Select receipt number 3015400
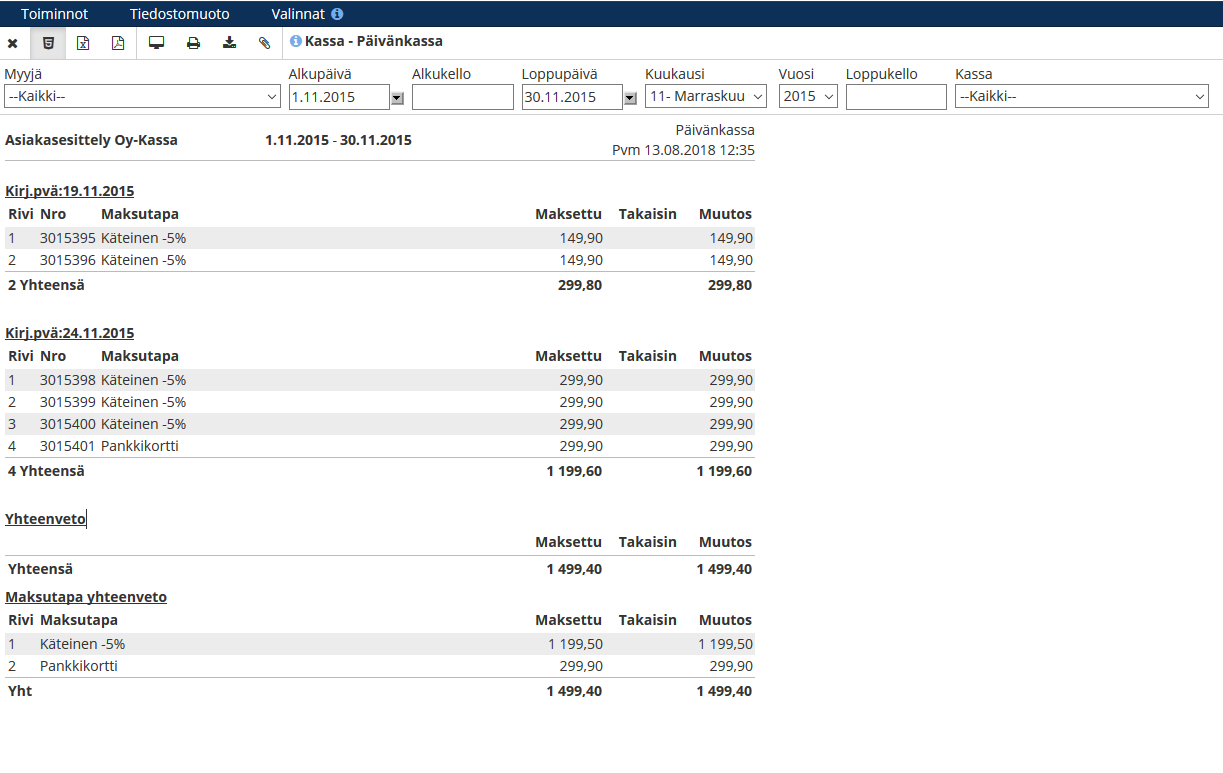 coord(68,424)
